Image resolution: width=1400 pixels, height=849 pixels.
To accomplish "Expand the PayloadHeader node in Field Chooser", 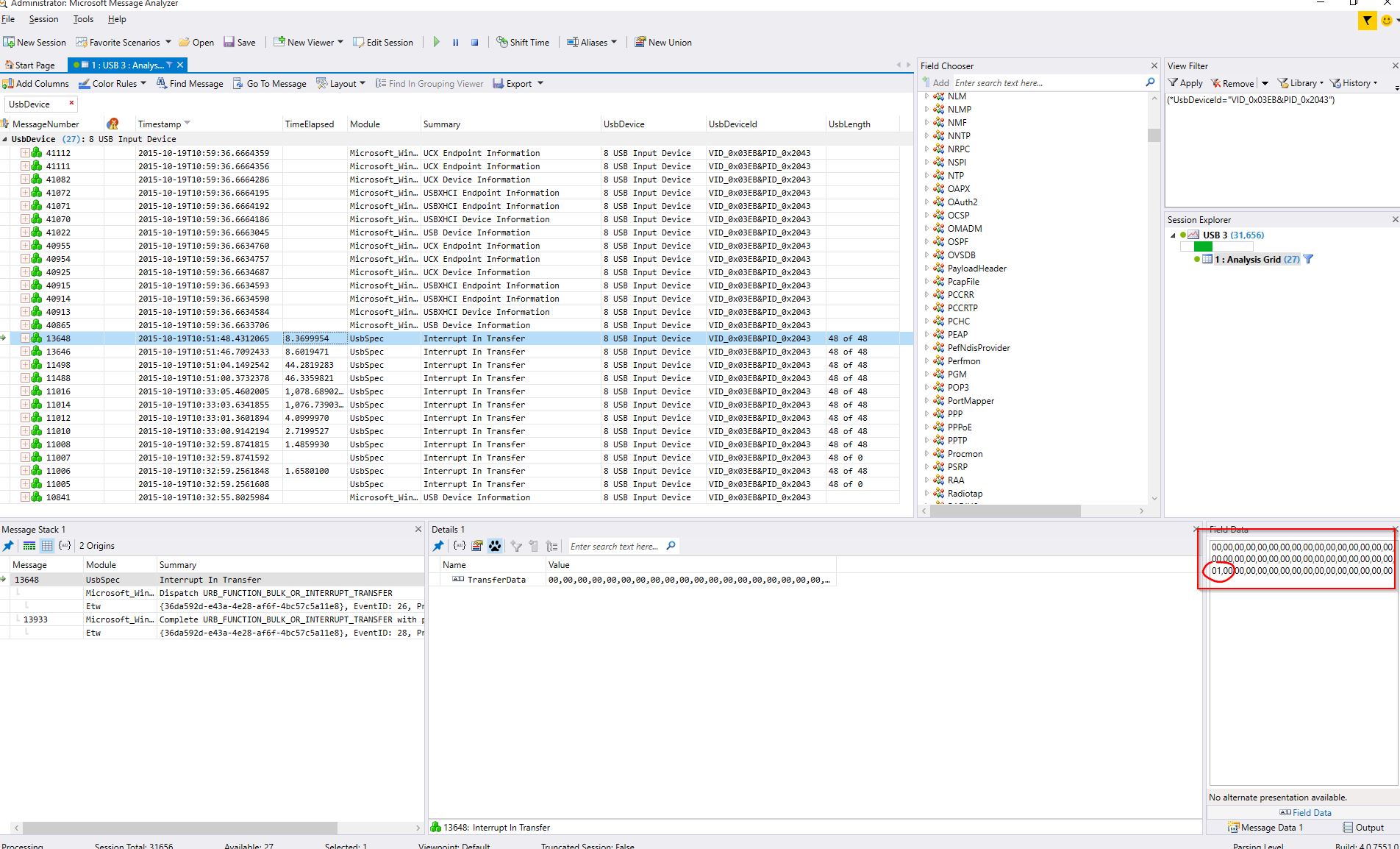I will point(926,269).
